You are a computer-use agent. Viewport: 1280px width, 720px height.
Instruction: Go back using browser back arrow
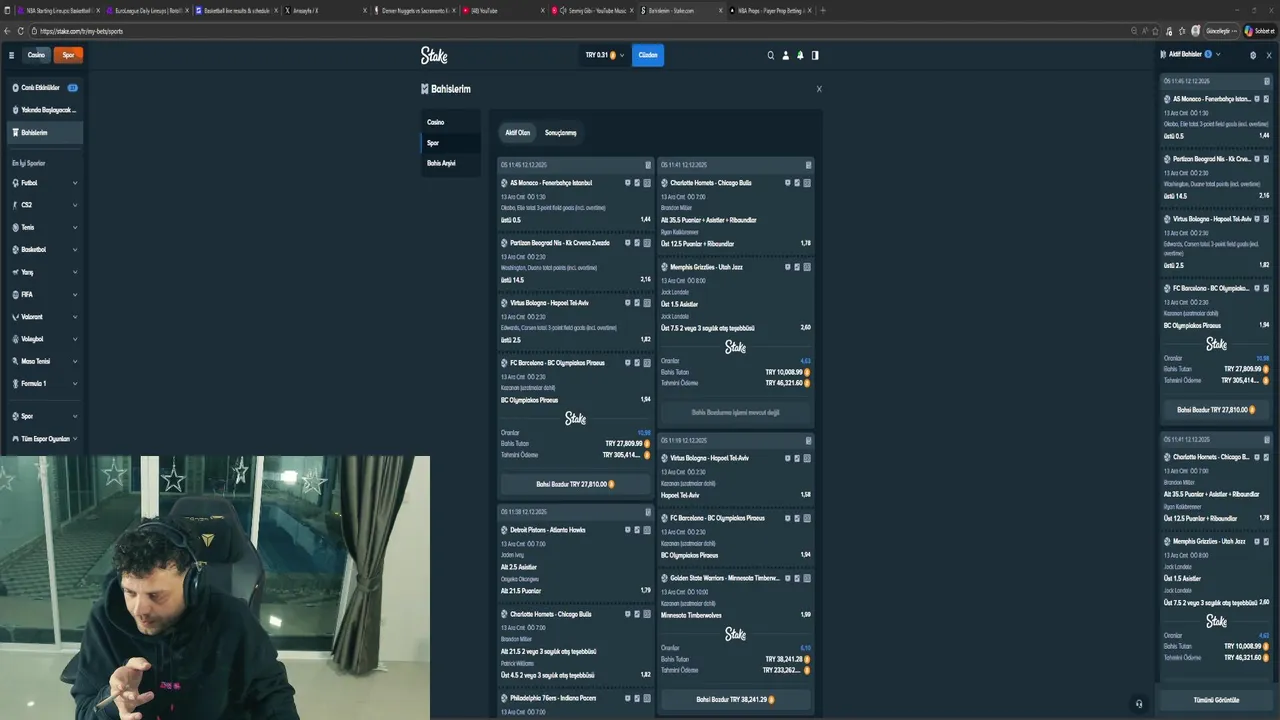(7, 31)
